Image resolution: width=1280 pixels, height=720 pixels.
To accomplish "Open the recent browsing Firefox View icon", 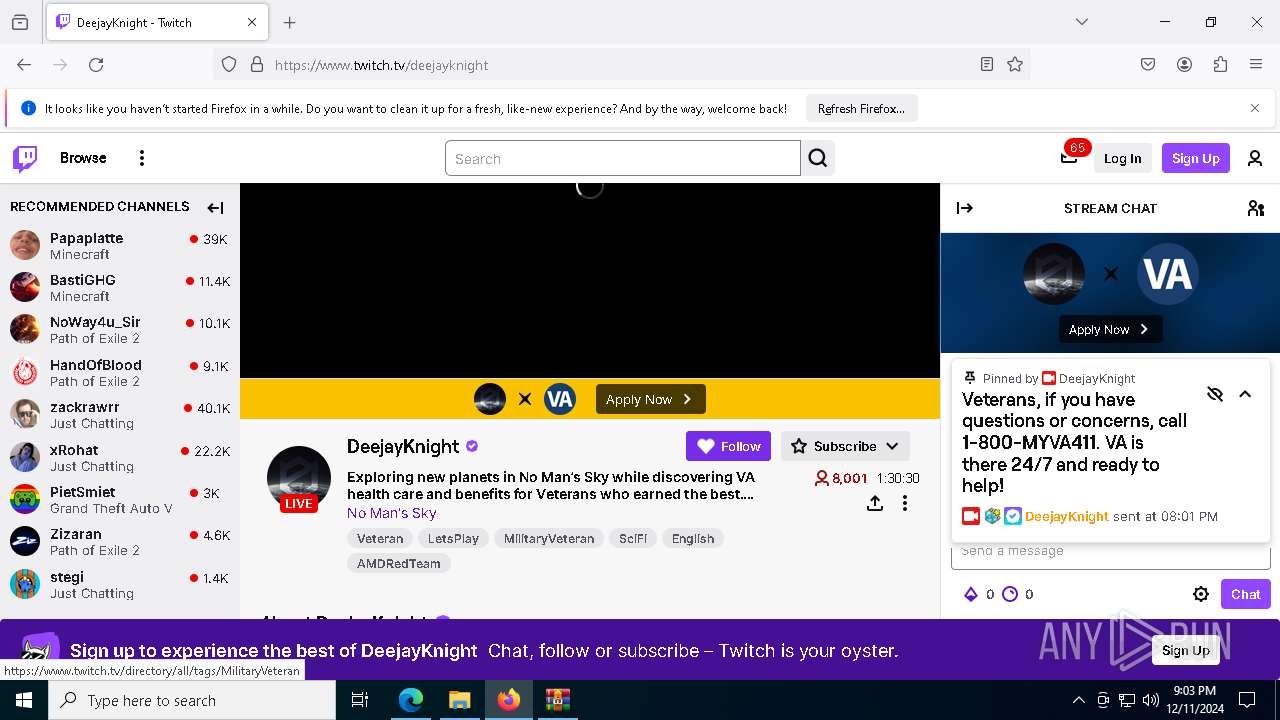I will coord(20,22).
